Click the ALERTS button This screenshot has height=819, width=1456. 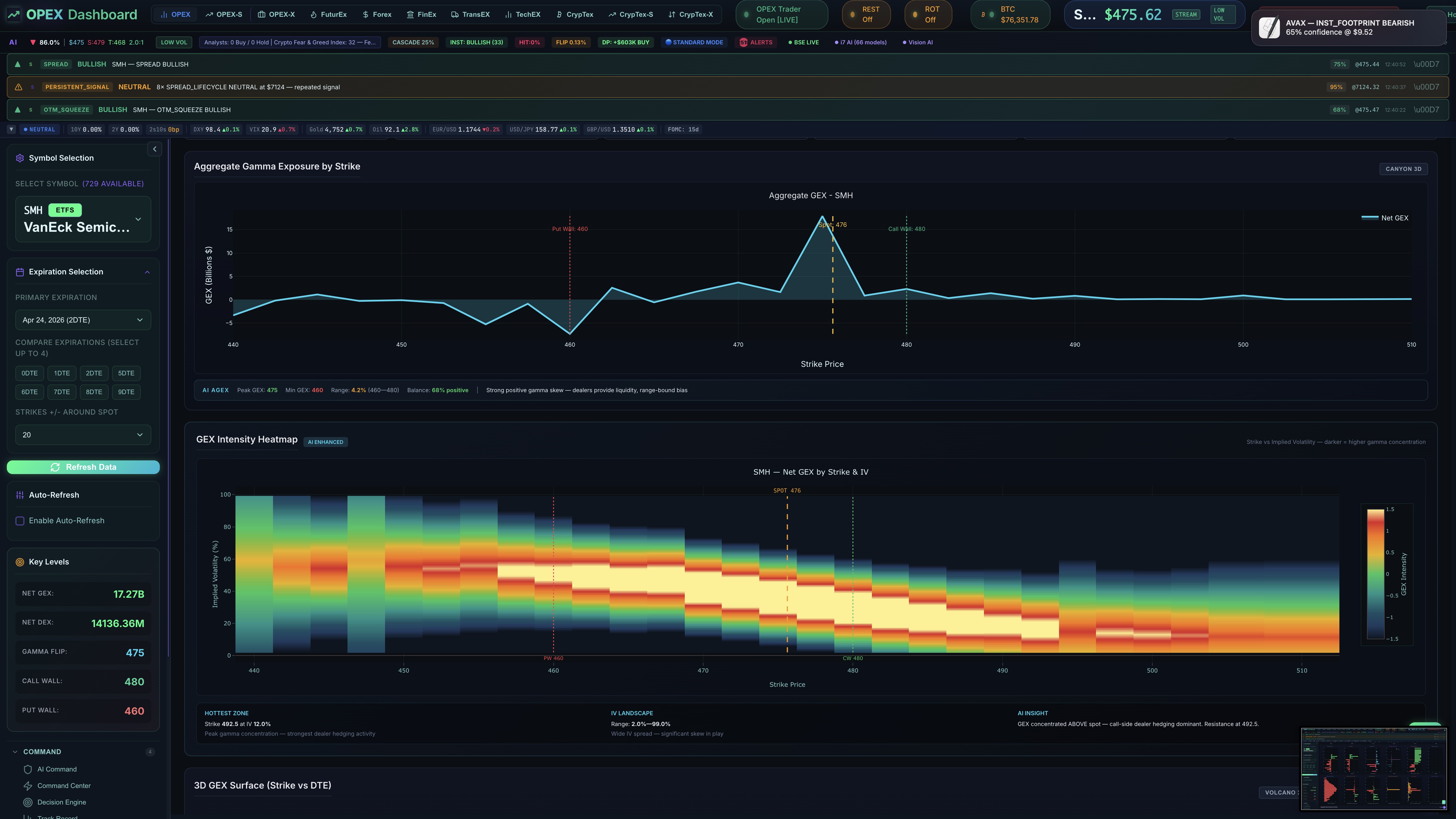(756, 42)
